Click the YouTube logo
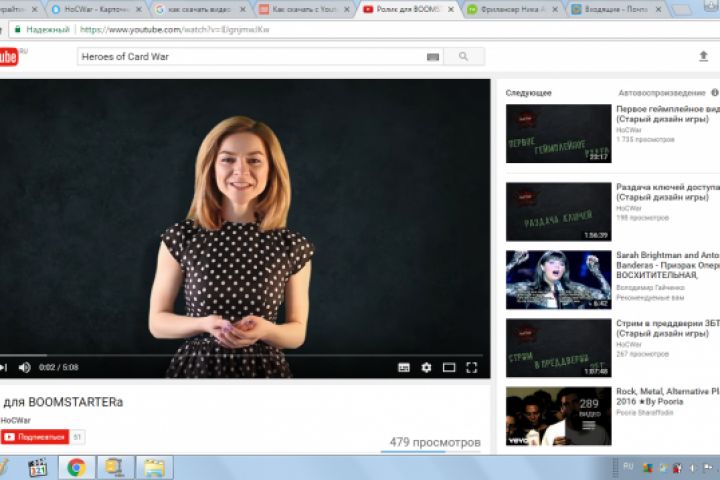The width and height of the screenshot is (720, 480). point(9,57)
